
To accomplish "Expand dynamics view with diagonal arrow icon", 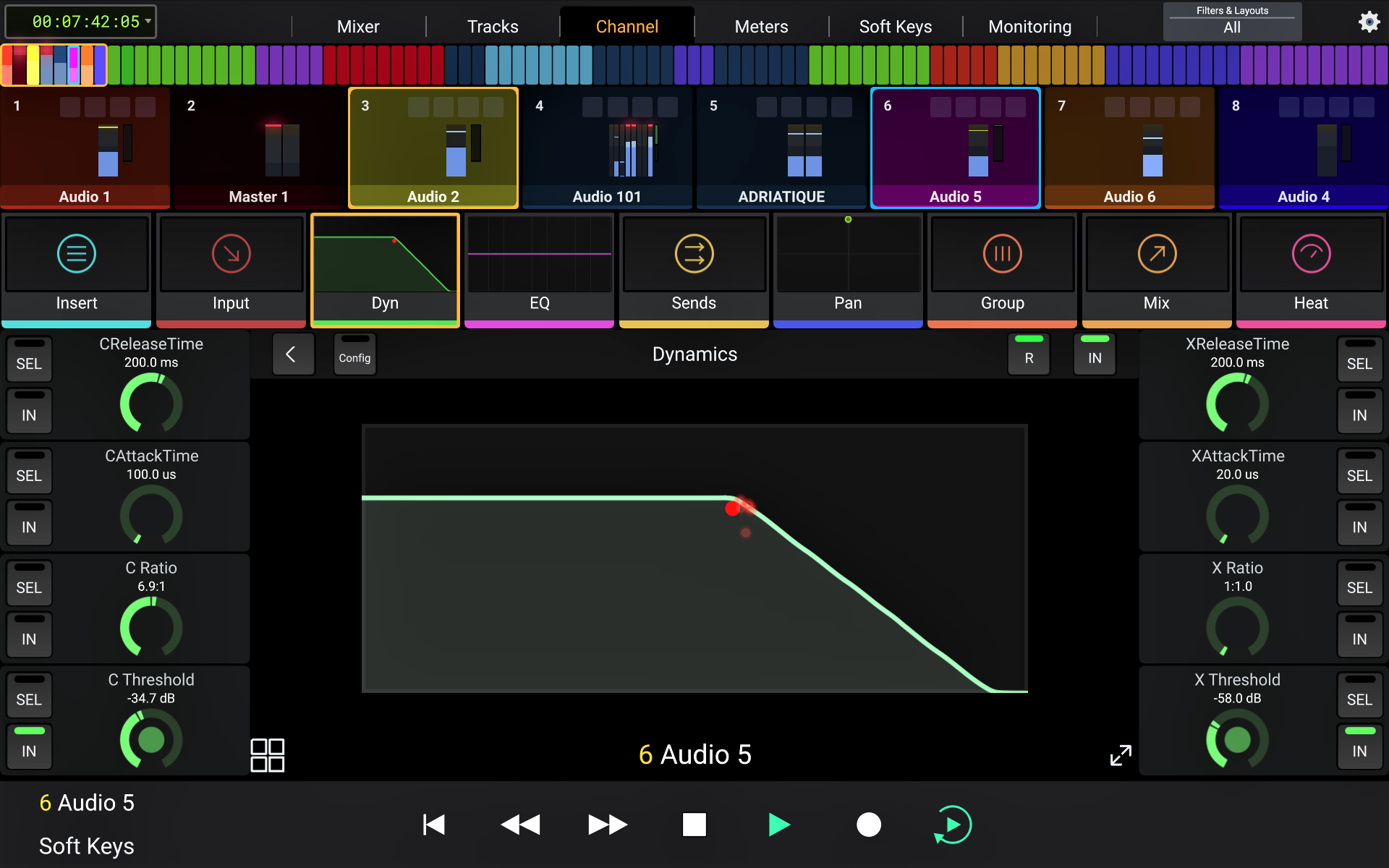I will pos(1121,755).
